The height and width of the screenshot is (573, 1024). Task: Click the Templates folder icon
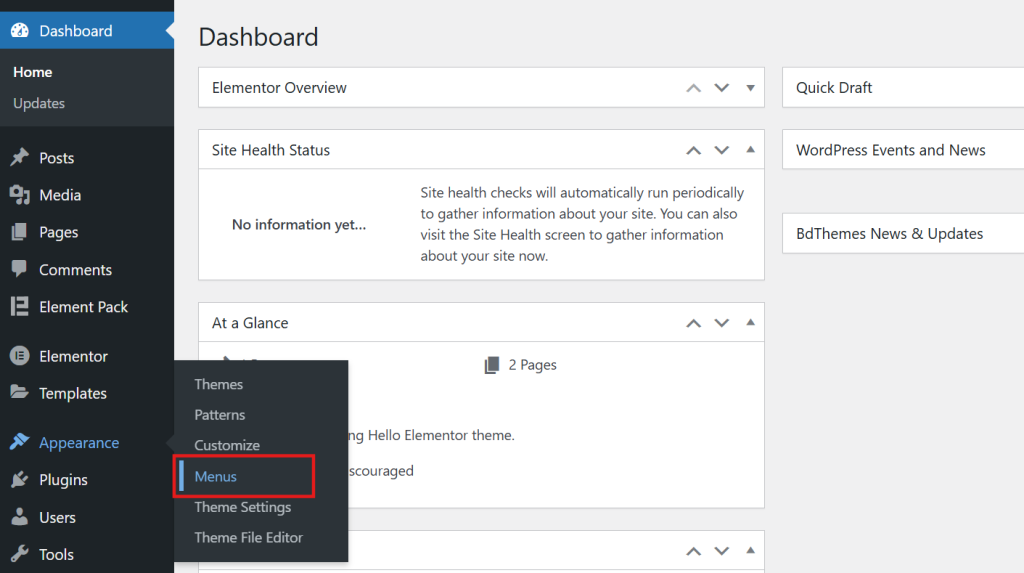coord(19,393)
